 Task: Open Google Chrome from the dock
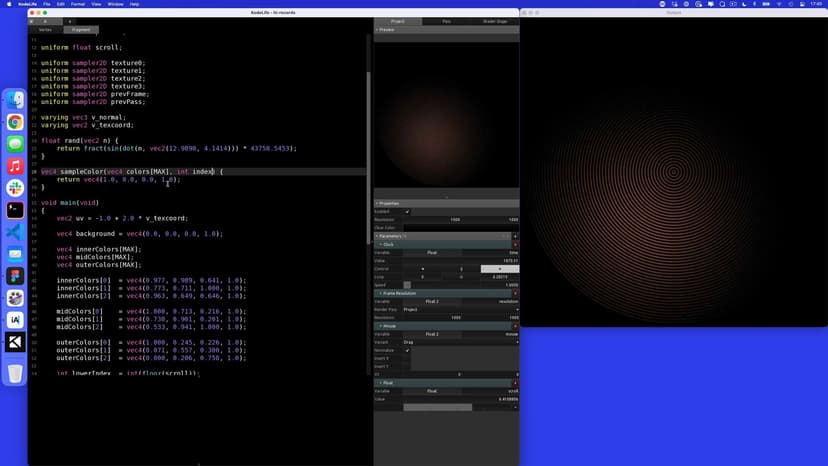pos(15,122)
